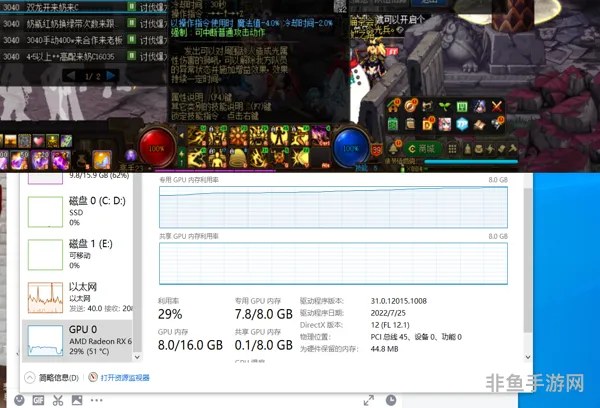
Task: Open the emoji smiley icon in bottom toolbar
Action: [19, 400]
